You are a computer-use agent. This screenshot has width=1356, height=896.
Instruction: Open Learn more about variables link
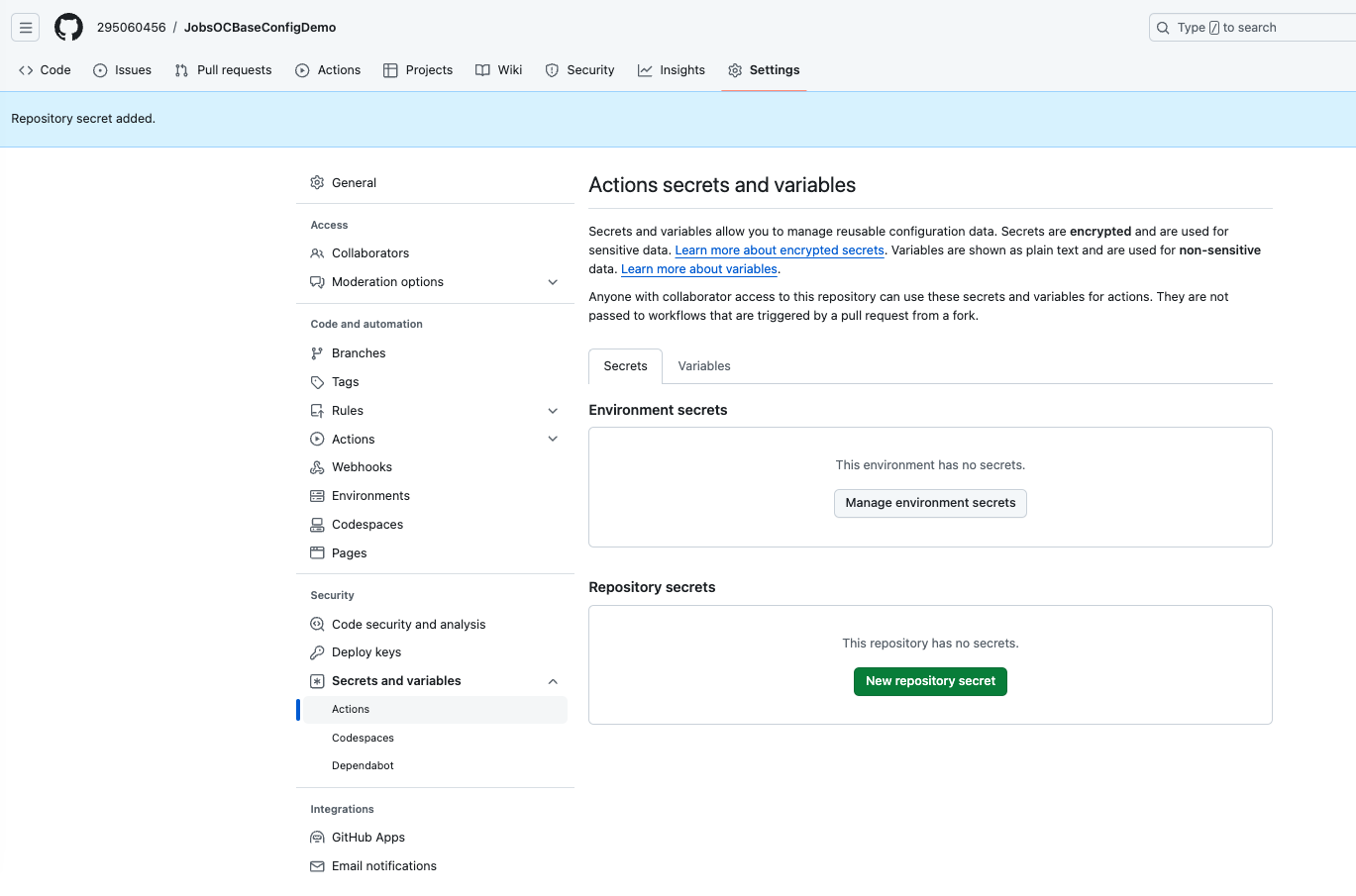point(699,269)
